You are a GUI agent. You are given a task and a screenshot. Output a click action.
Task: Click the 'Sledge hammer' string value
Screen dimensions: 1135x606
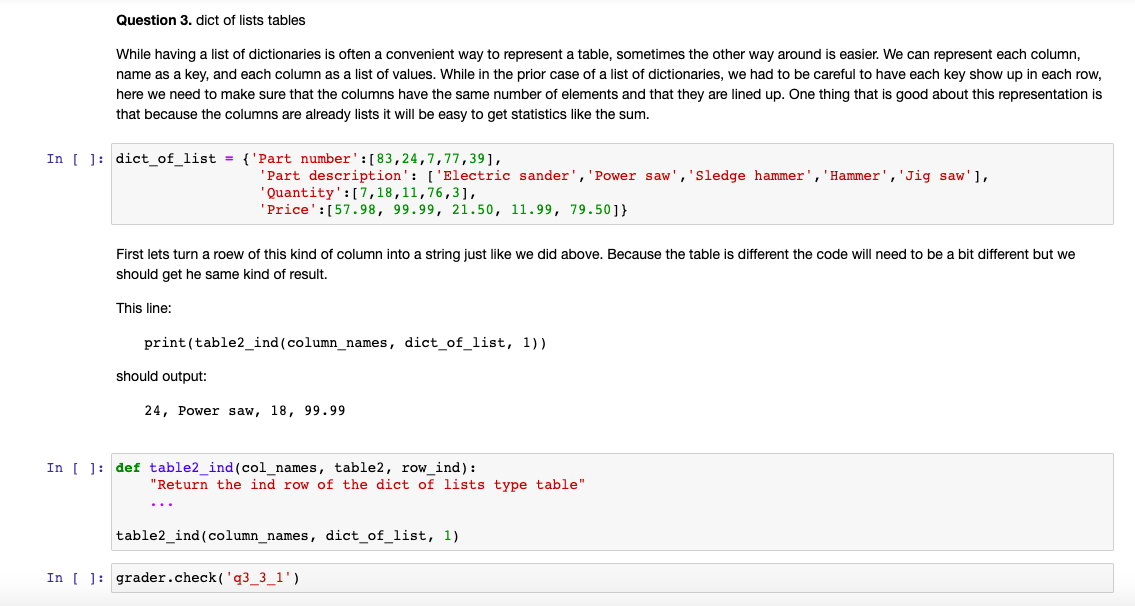coord(751,176)
